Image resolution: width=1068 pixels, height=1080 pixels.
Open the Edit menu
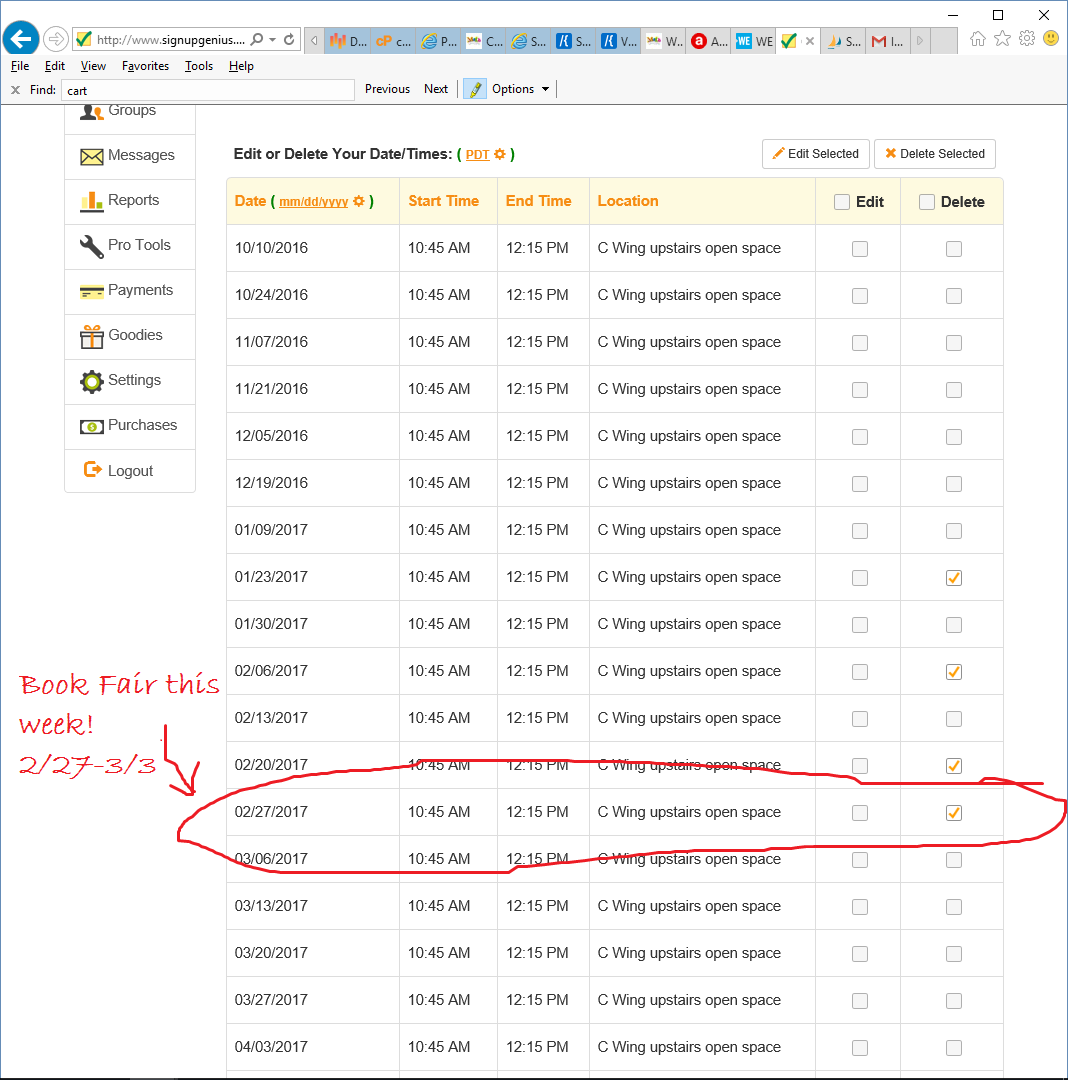(54, 66)
